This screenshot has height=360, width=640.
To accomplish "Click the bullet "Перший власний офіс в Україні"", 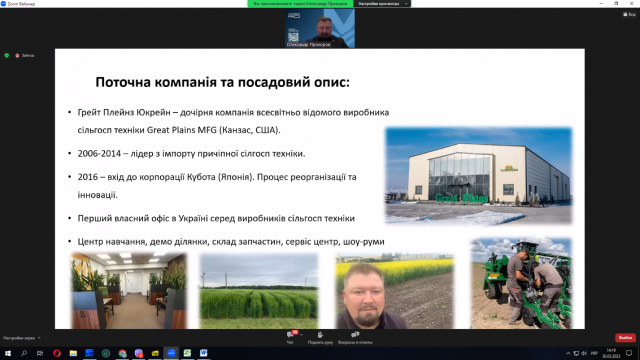I will point(216,218).
